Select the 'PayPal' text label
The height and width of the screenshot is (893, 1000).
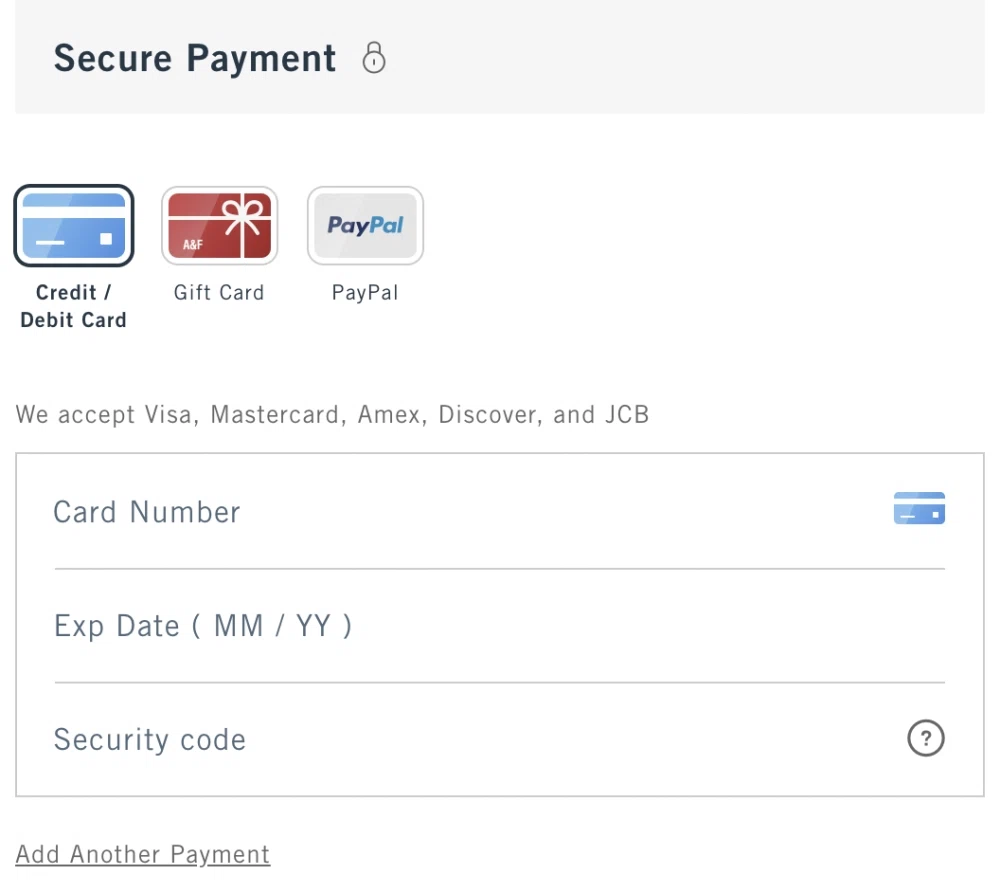click(x=365, y=293)
